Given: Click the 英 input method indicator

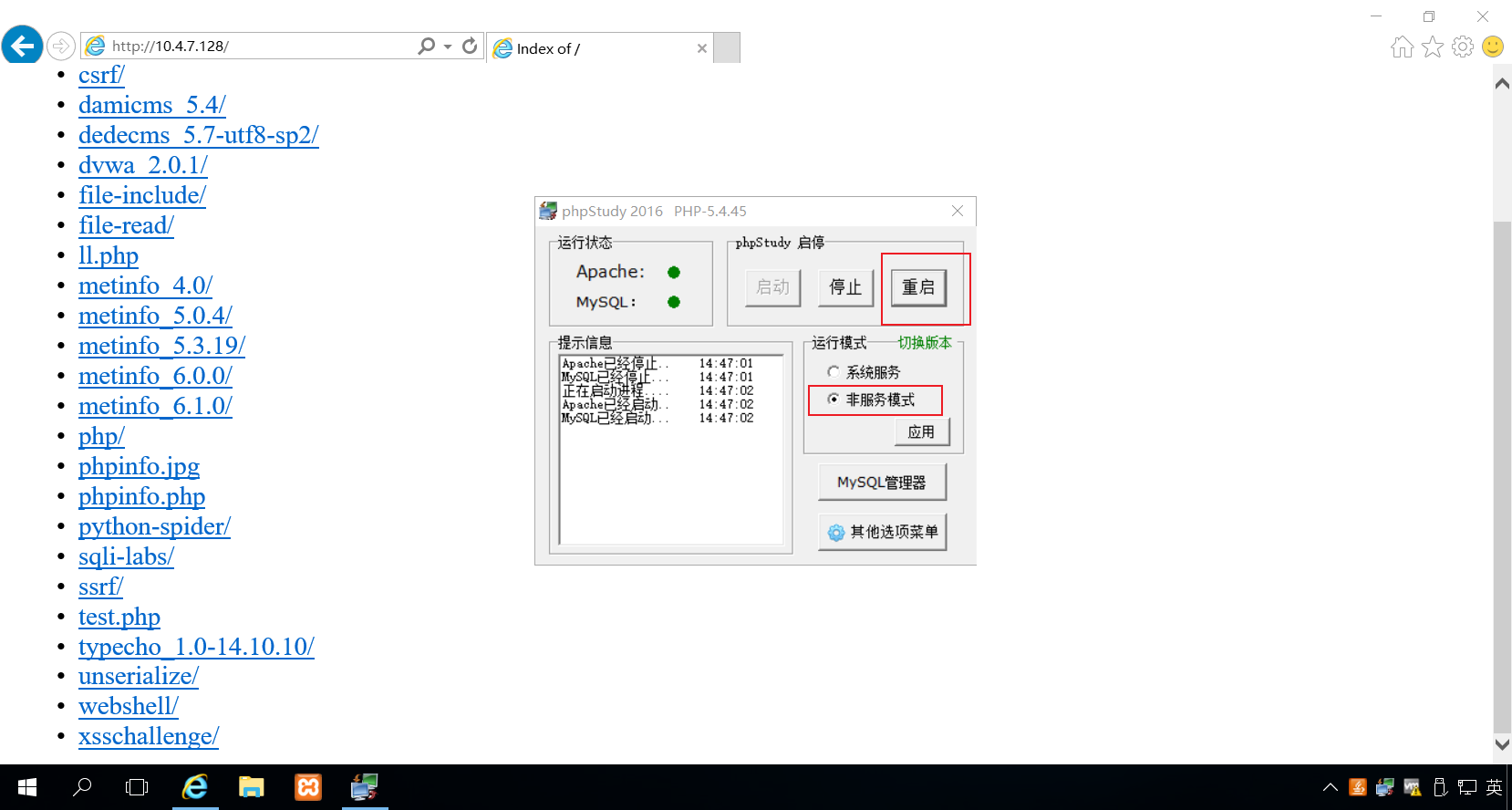Looking at the screenshot, I should pyautogui.click(x=1494, y=787).
